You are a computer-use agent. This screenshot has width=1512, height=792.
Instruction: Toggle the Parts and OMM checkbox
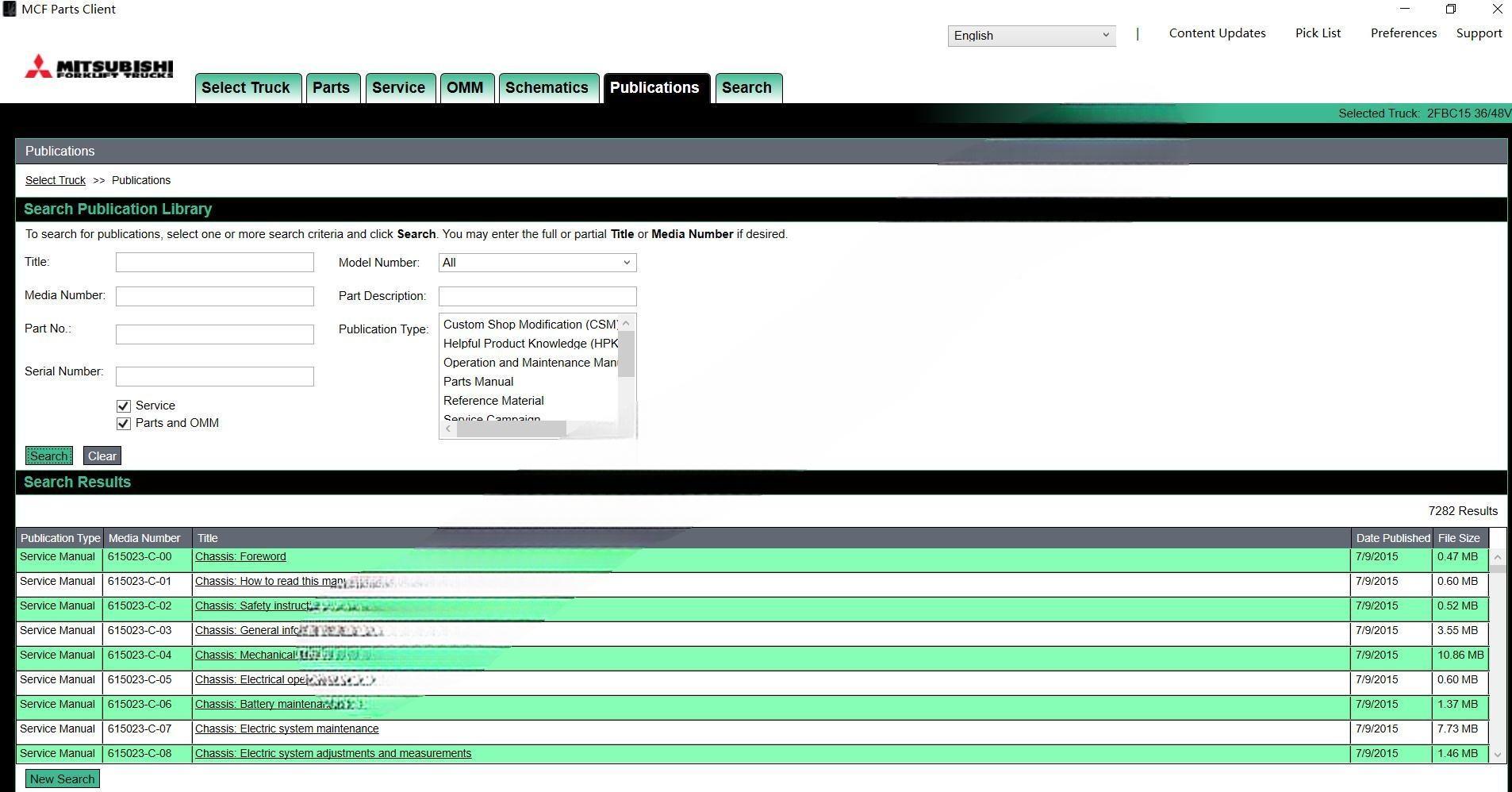[x=124, y=424]
